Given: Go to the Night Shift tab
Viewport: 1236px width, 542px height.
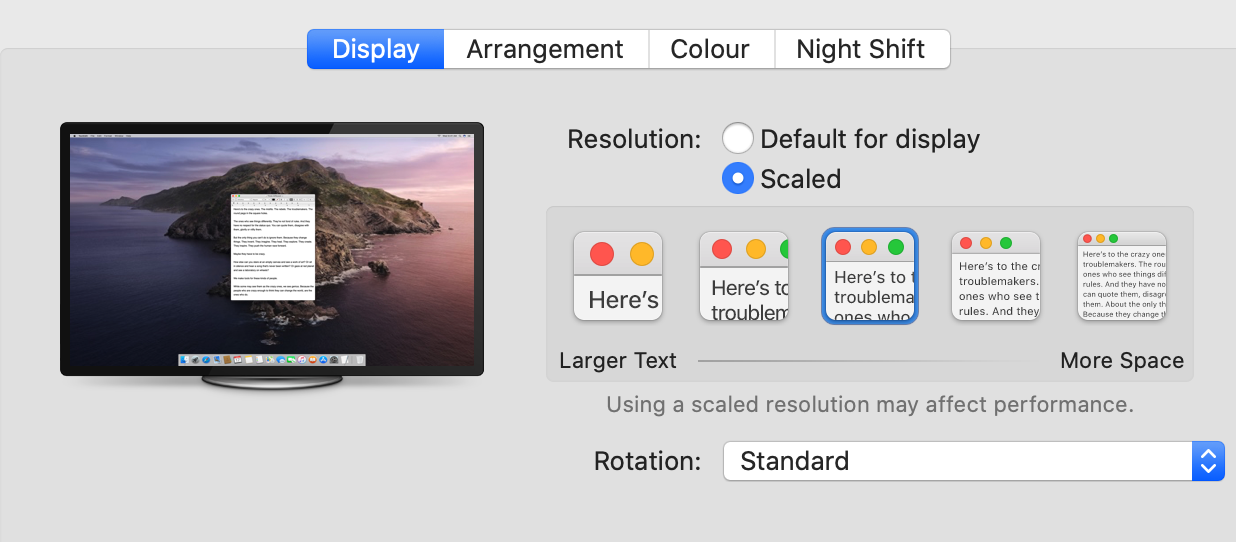Looking at the screenshot, I should click(x=861, y=49).
